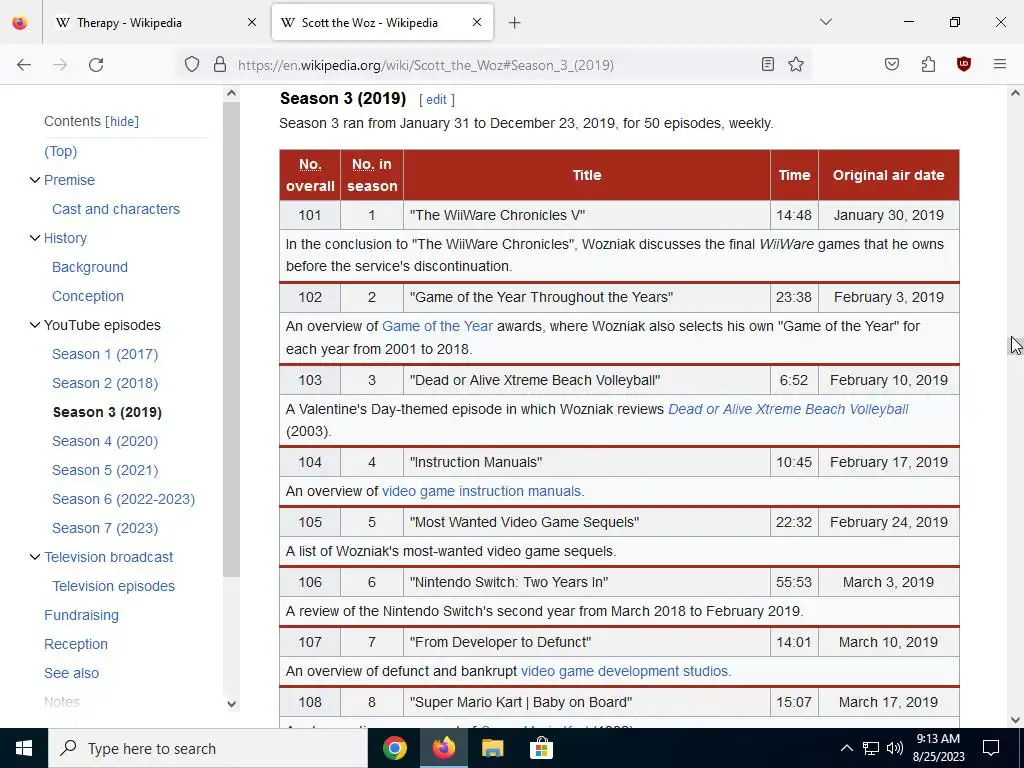Viewport: 1024px width, 768px height.
Task: Open uBlock Origin extension icon
Action: pos(963,64)
